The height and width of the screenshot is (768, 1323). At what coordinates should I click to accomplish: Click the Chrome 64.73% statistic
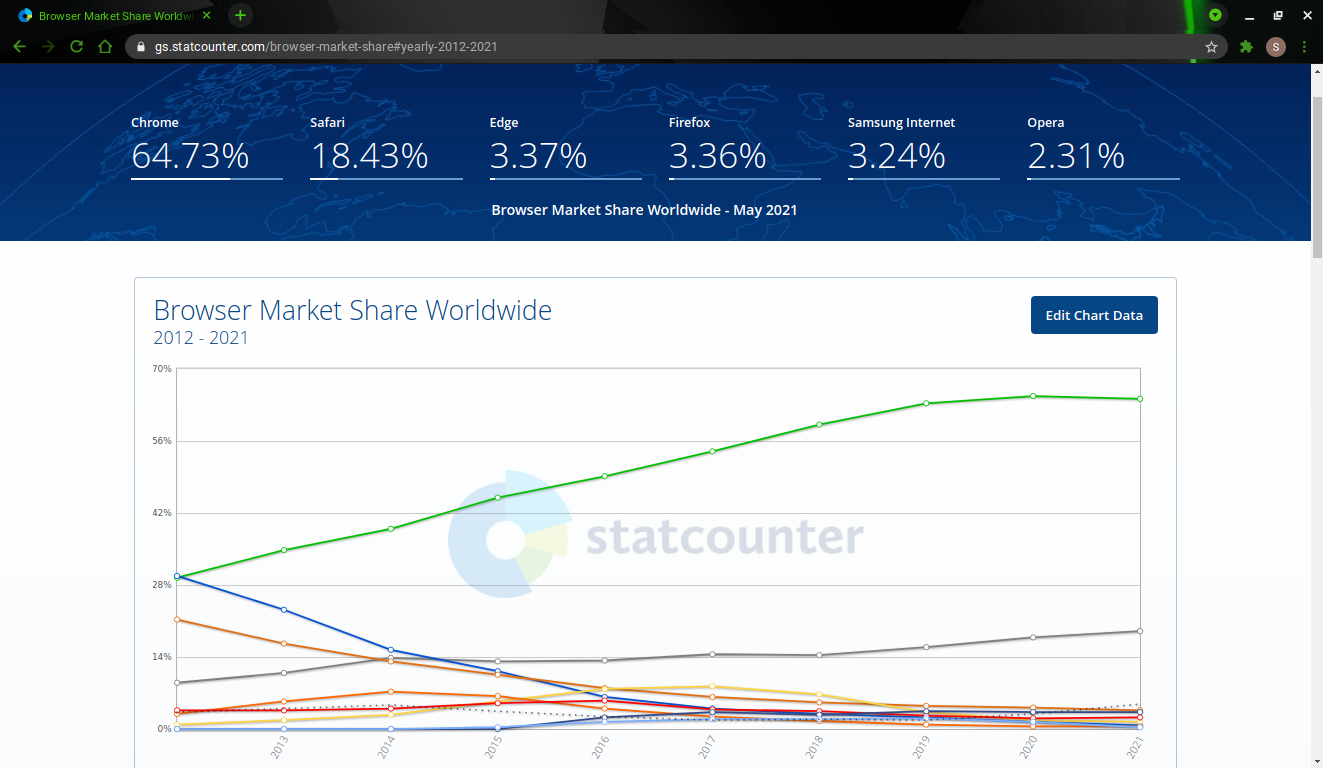pos(190,156)
